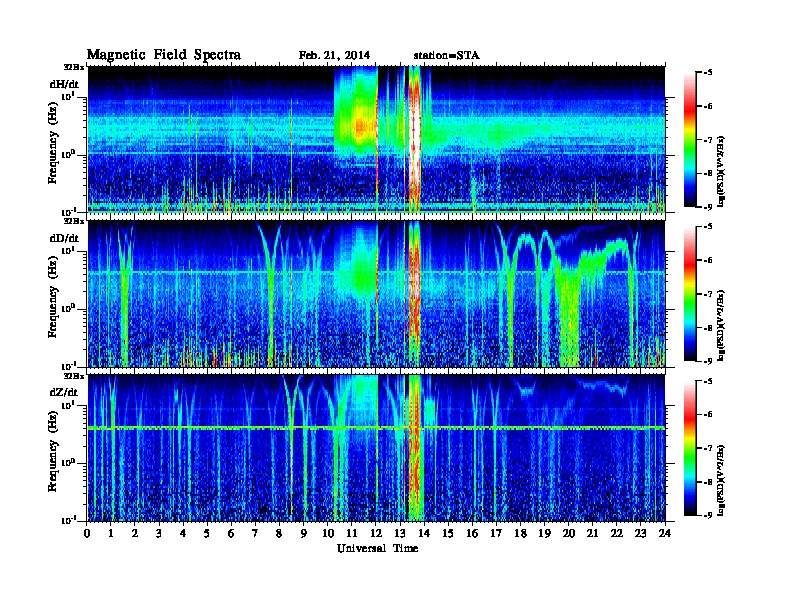Click the "Universal Time" axis title
This screenshot has width=792, height=612.
pyautogui.click(x=377, y=548)
